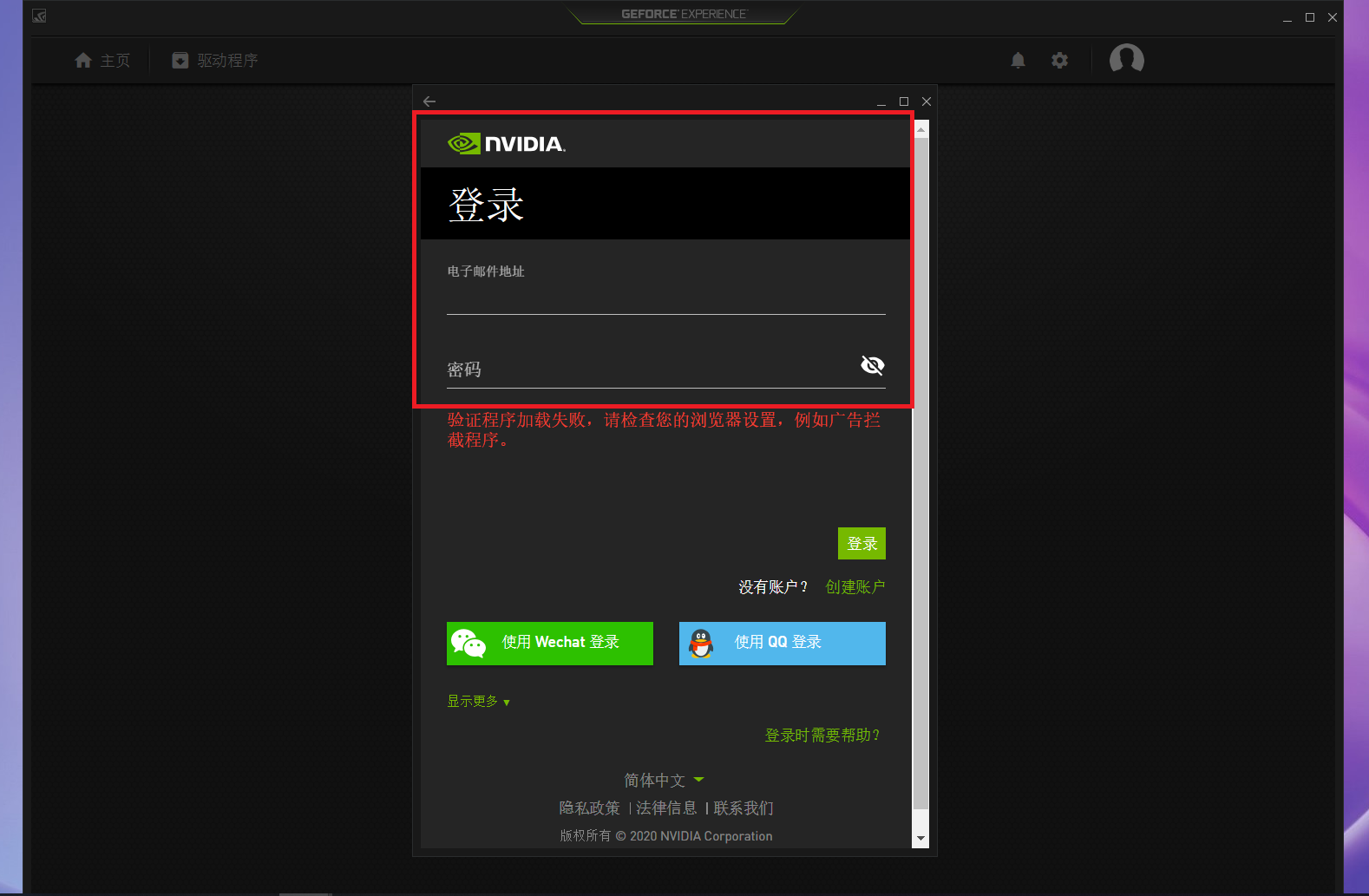Click the NVIDIA logo
The width and height of the screenshot is (1369, 896).
[506, 144]
